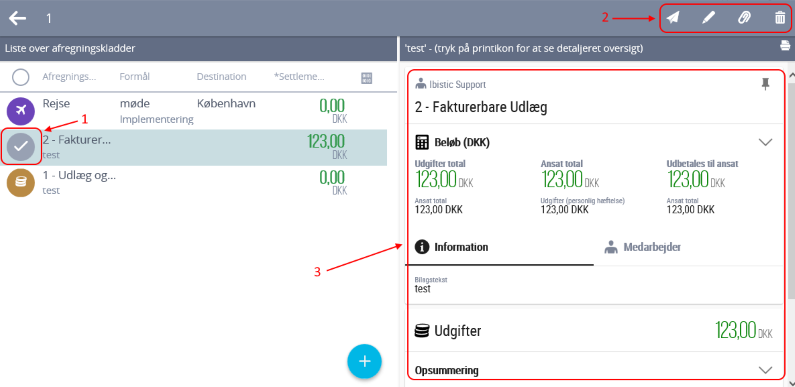Delete the settlement with the trash icon
The image size is (795, 387).
(x=779, y=18)
